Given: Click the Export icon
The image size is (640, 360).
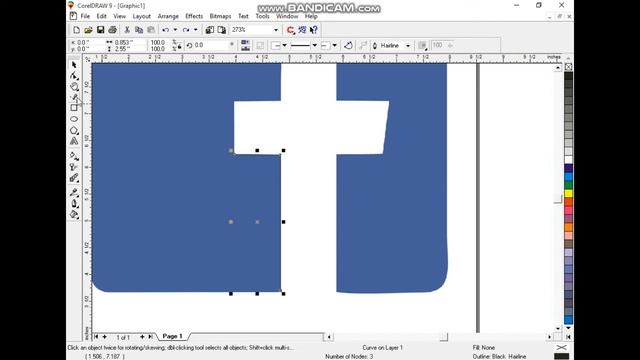Looking at the screenshot, I should click(x=222, y=30).
